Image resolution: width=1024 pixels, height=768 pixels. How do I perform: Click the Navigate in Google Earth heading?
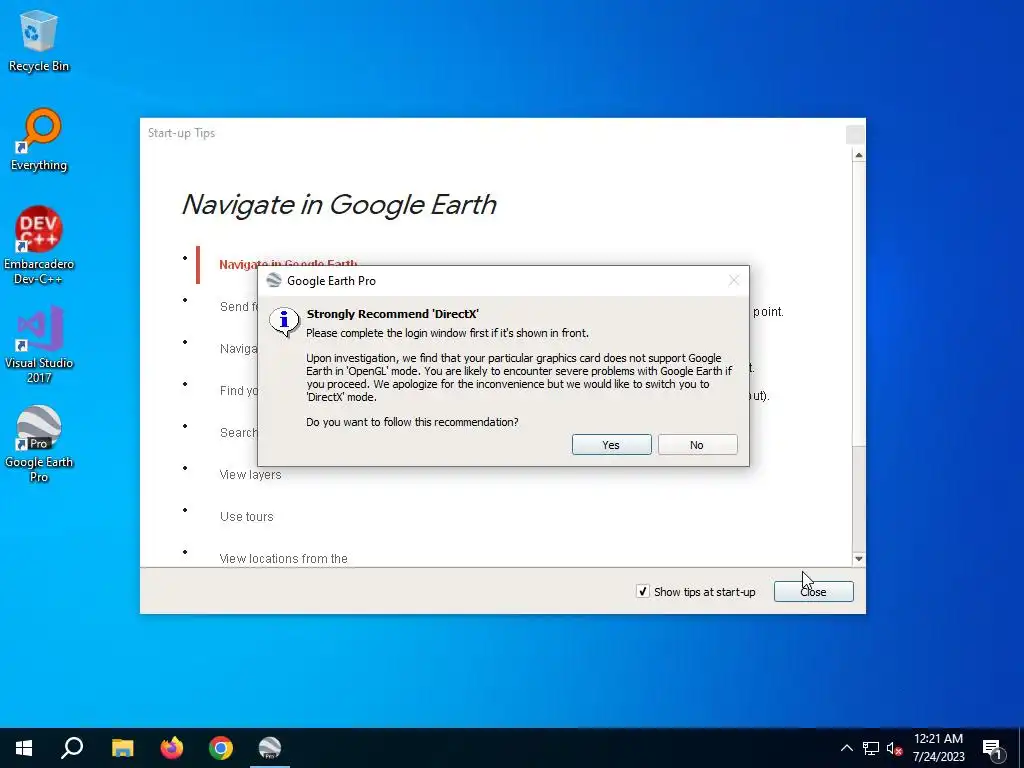339,204
